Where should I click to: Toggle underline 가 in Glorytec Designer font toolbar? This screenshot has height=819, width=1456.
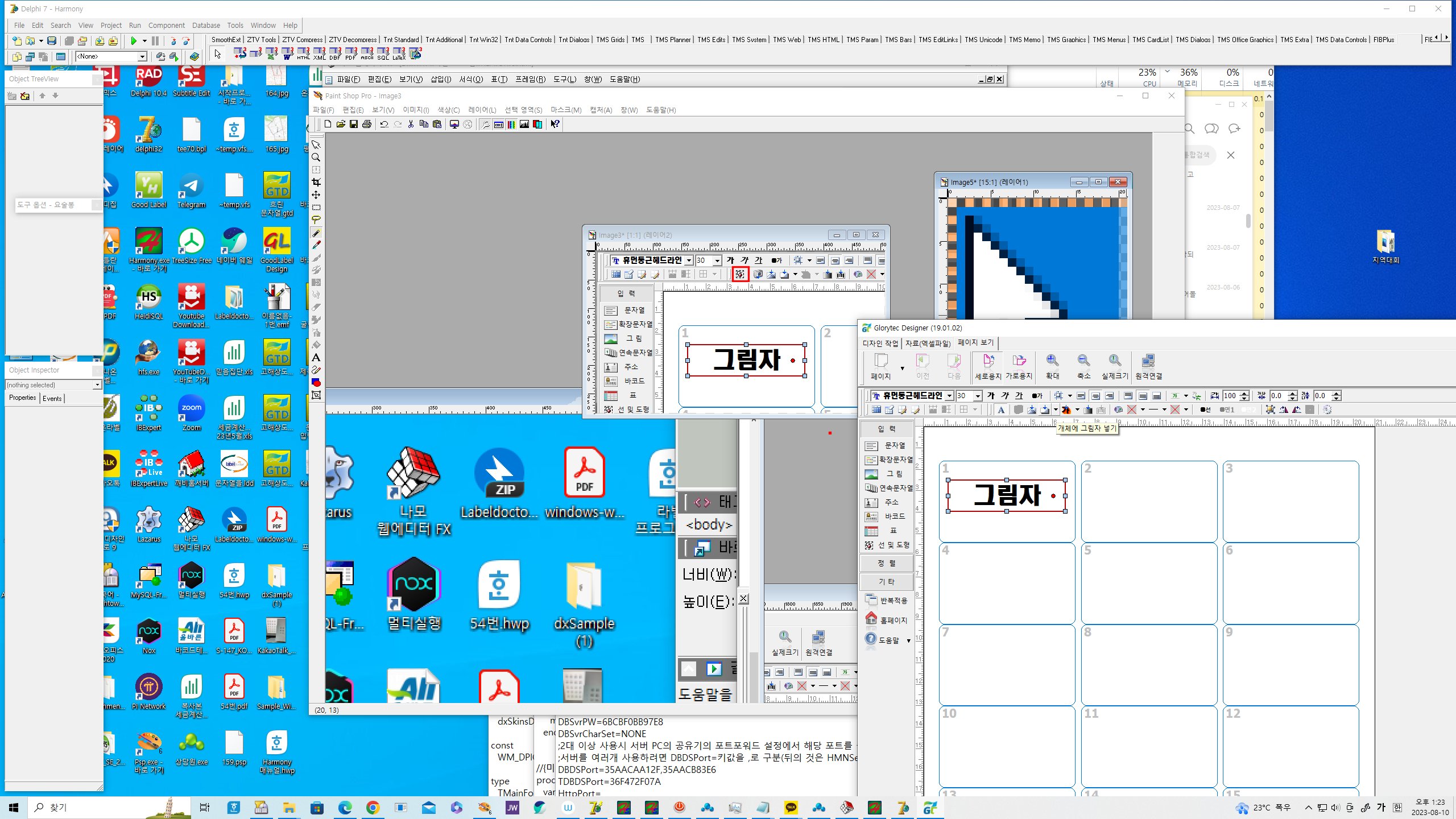pos(1019,396)
